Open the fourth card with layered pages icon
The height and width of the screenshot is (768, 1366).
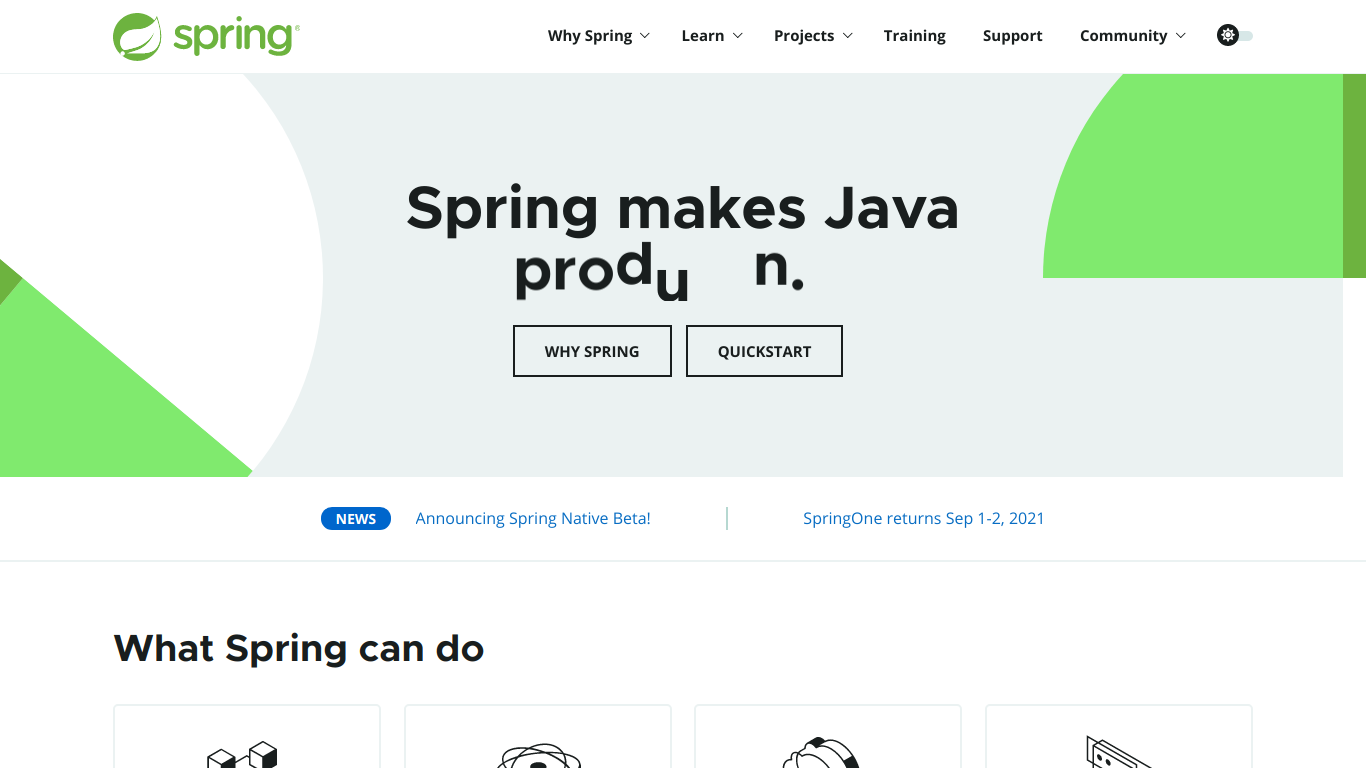tap(1119, 737)
